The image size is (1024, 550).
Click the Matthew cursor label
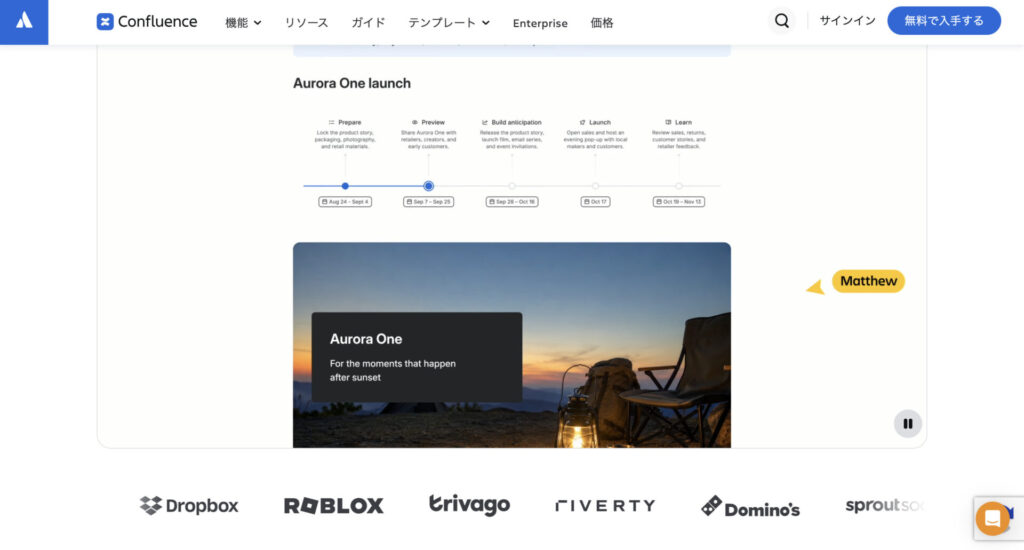tap(868, 281)
